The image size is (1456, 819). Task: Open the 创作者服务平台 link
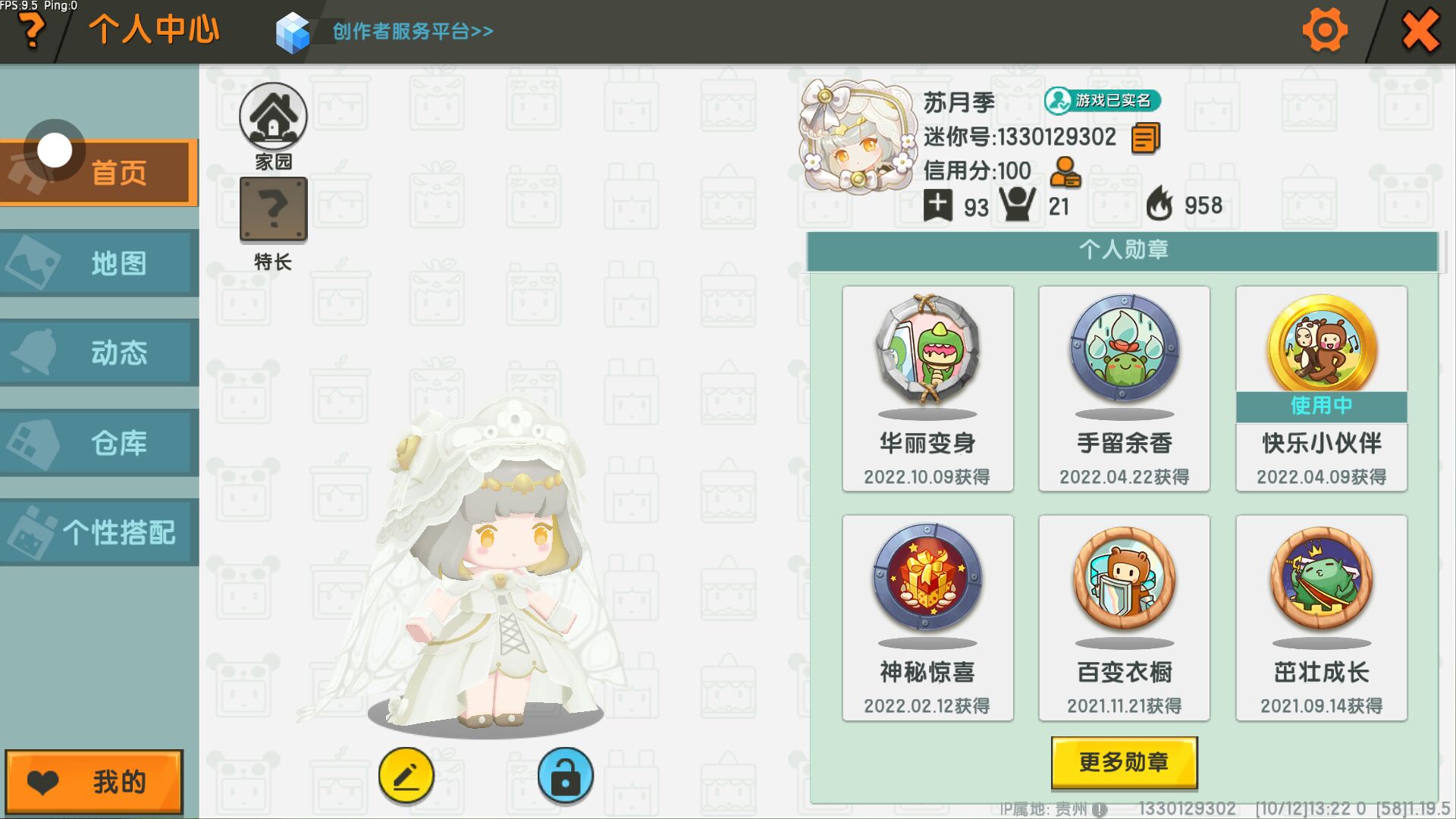(413, 31)
